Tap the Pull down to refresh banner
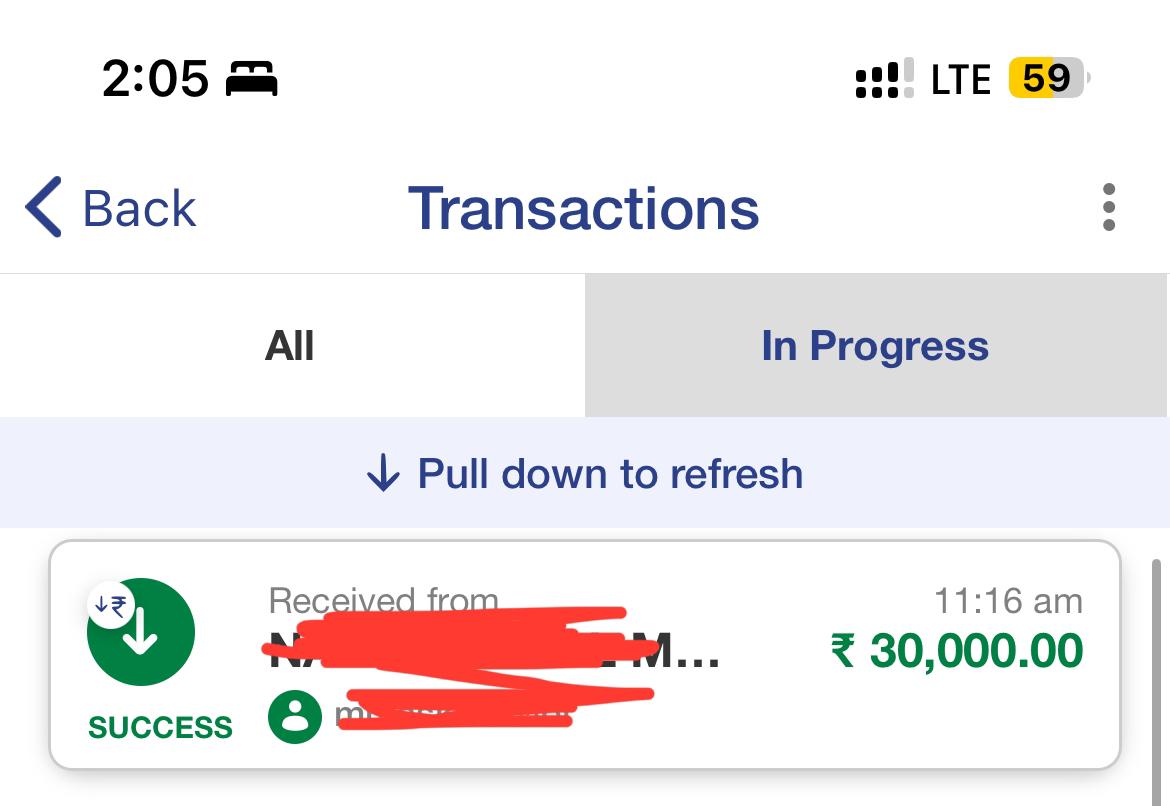 (585, 472)
